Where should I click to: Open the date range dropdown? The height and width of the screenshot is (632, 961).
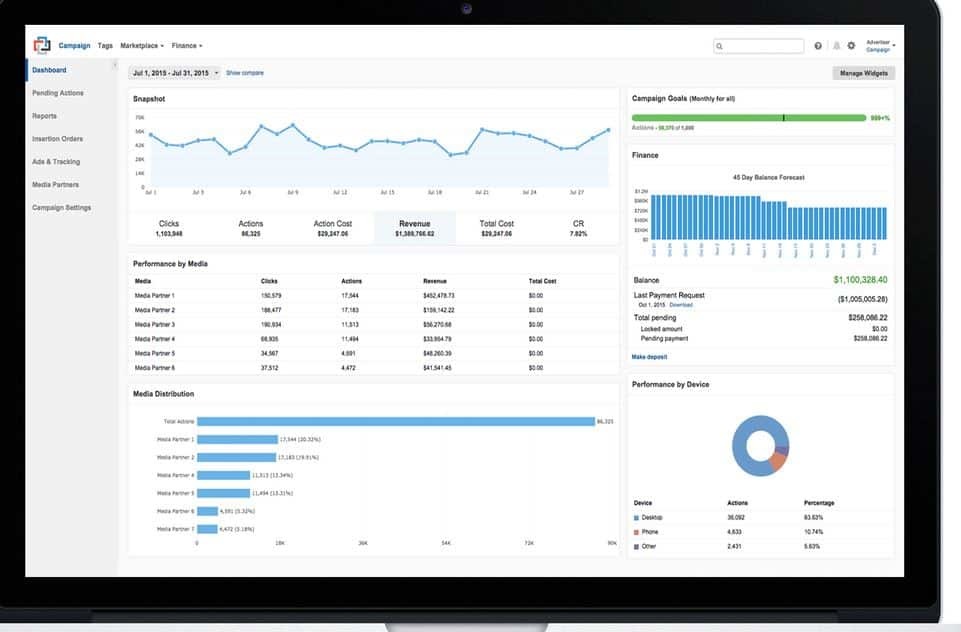(x=175, y=73)
